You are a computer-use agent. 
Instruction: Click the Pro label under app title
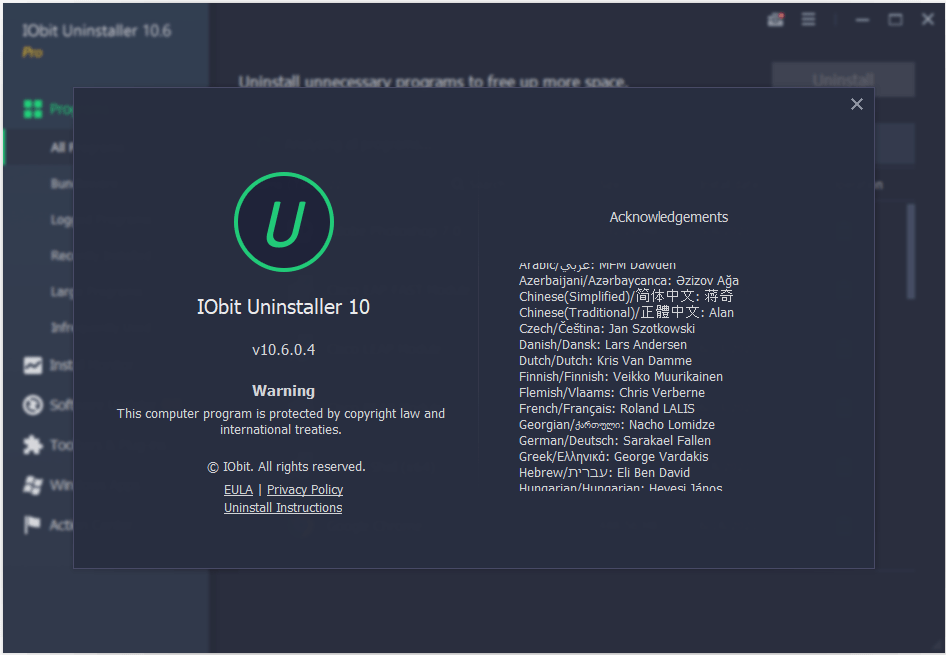(x=33, y=52)
